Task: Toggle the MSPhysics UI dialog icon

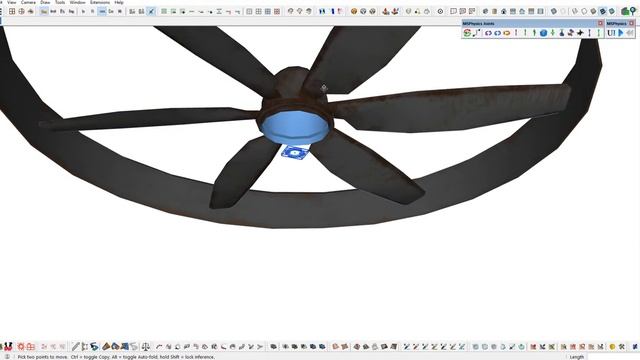Action: (x=611, y=33)
